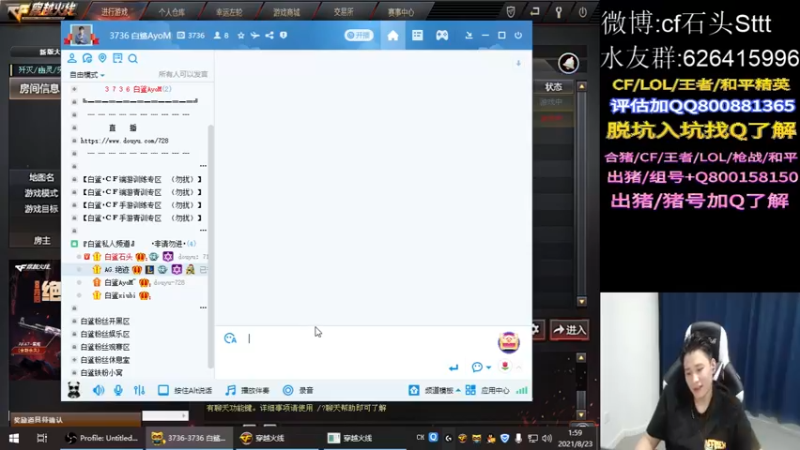Image resolution: width=800 pixels, height=450 pixels.
Task: Expand the 3736 白鲨AyoM root channel
Action: [74, 89]
